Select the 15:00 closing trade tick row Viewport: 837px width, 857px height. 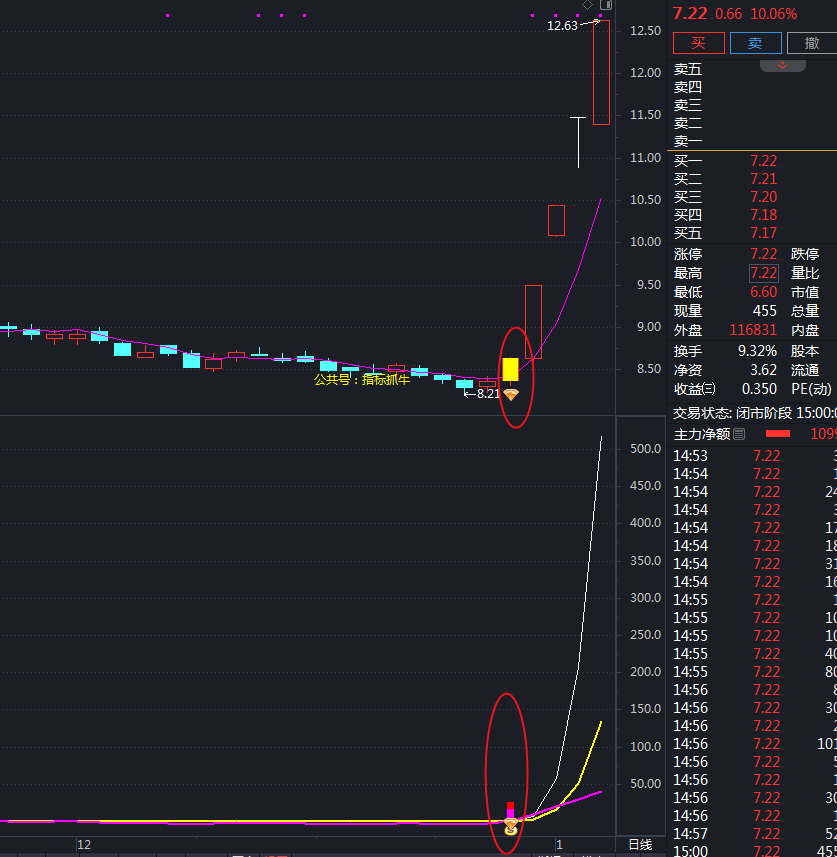pos(754,851)
